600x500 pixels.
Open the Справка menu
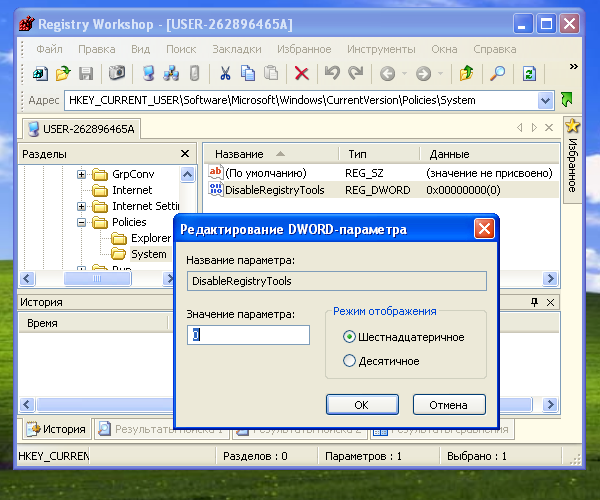click(x=494, y=49)
